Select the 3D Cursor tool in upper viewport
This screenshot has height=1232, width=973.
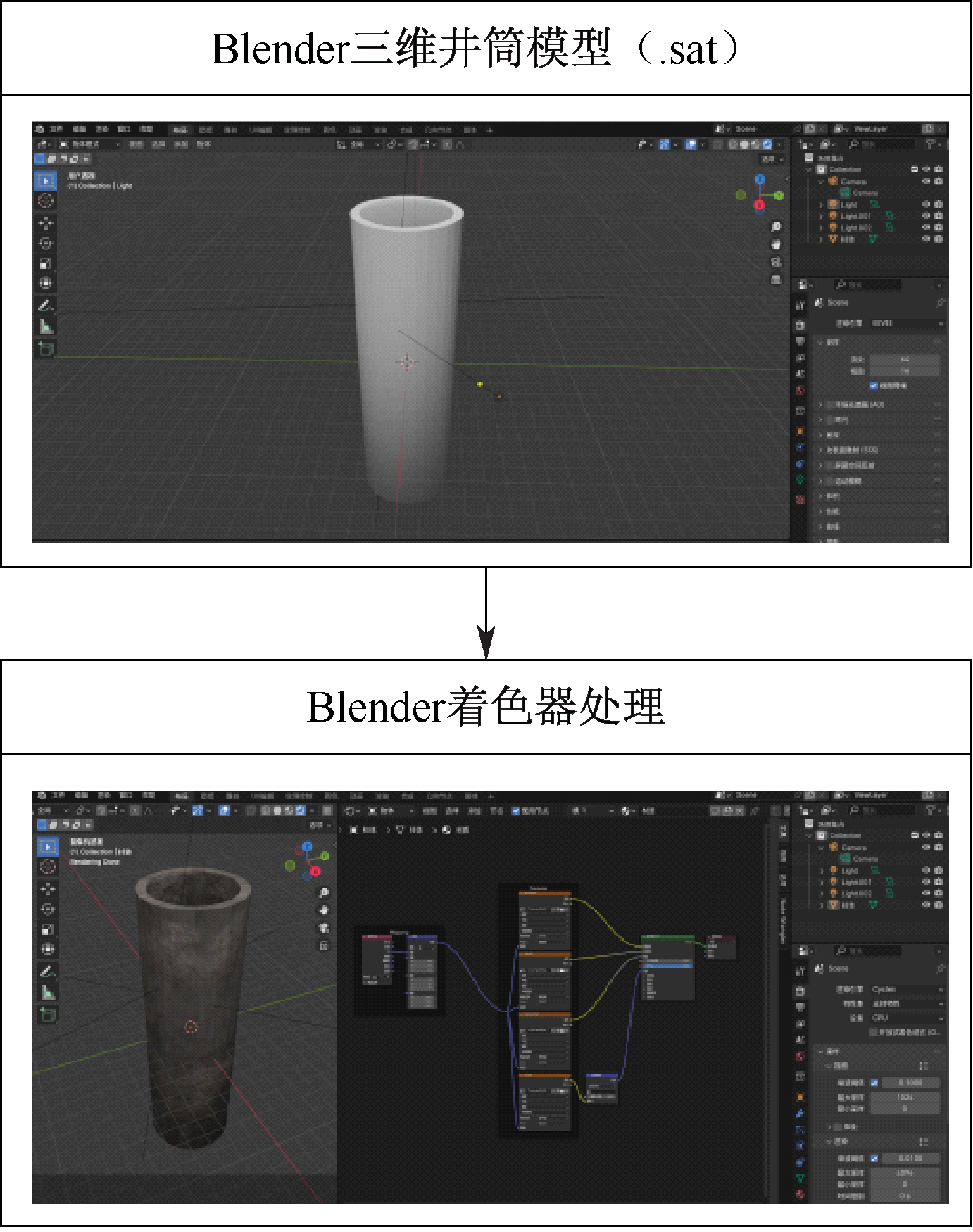(x=46, y=201)
